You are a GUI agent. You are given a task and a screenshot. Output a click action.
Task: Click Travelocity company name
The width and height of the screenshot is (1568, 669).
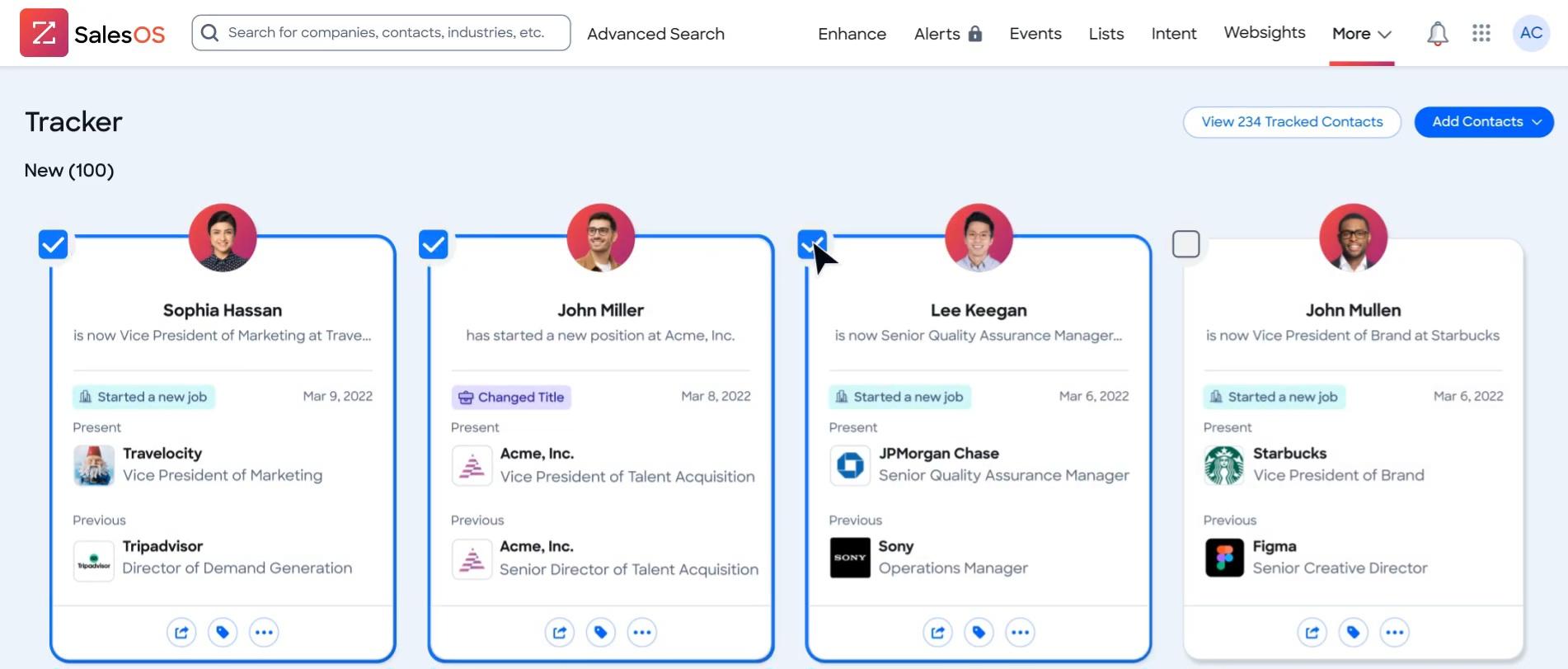162,454
